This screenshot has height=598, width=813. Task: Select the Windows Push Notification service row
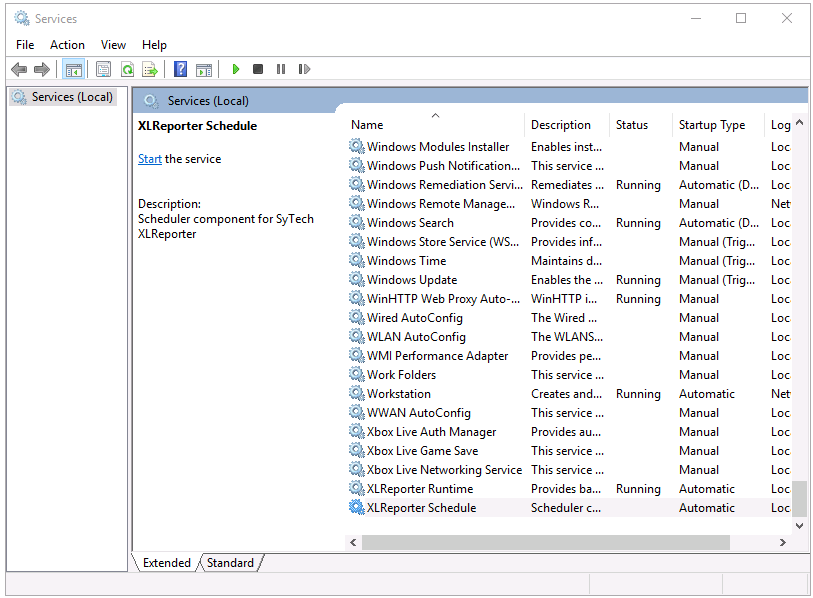[569, 165]
